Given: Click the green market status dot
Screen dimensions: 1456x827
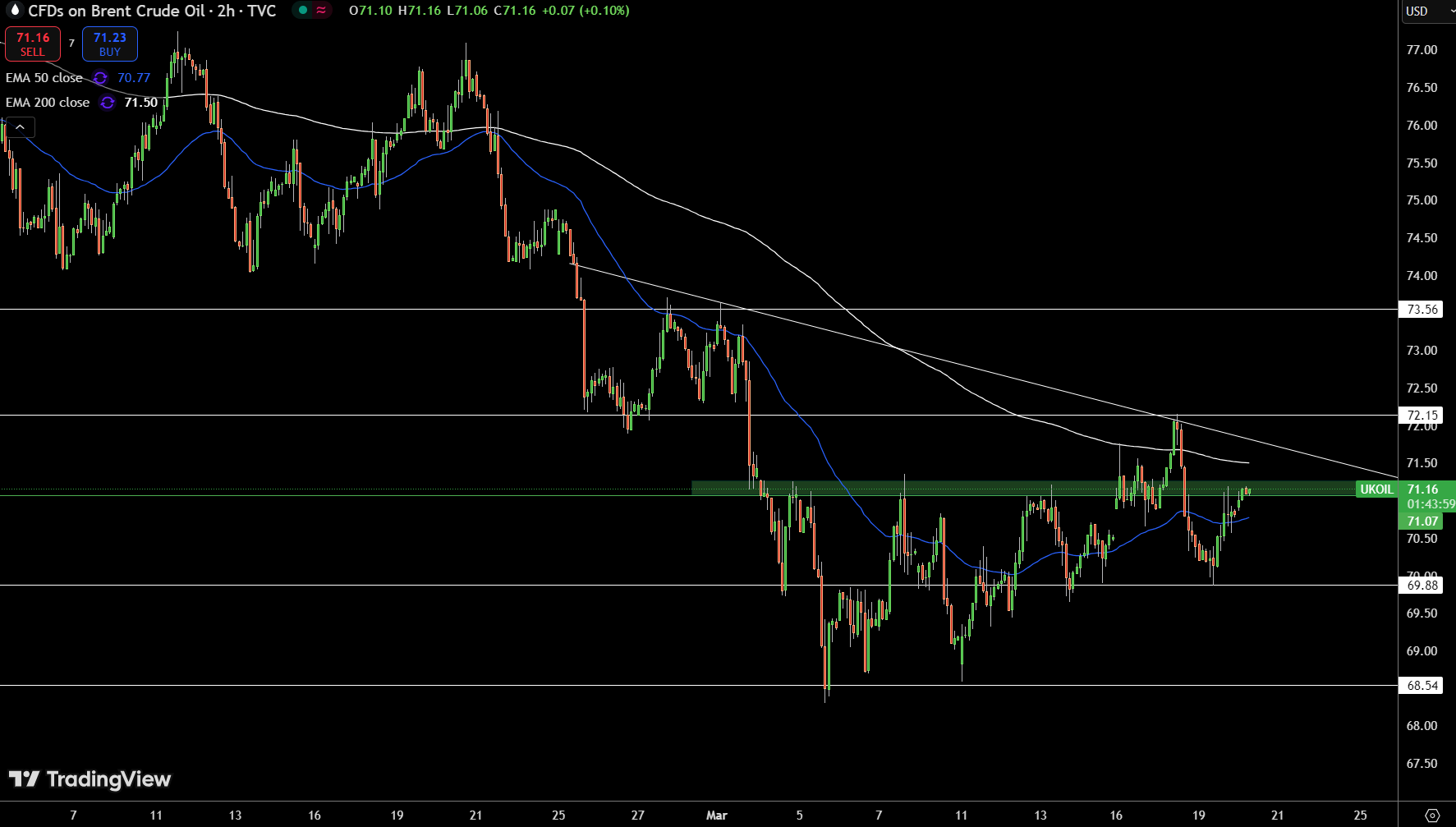Looking at the screenshot, I should (x=303, y=11).
